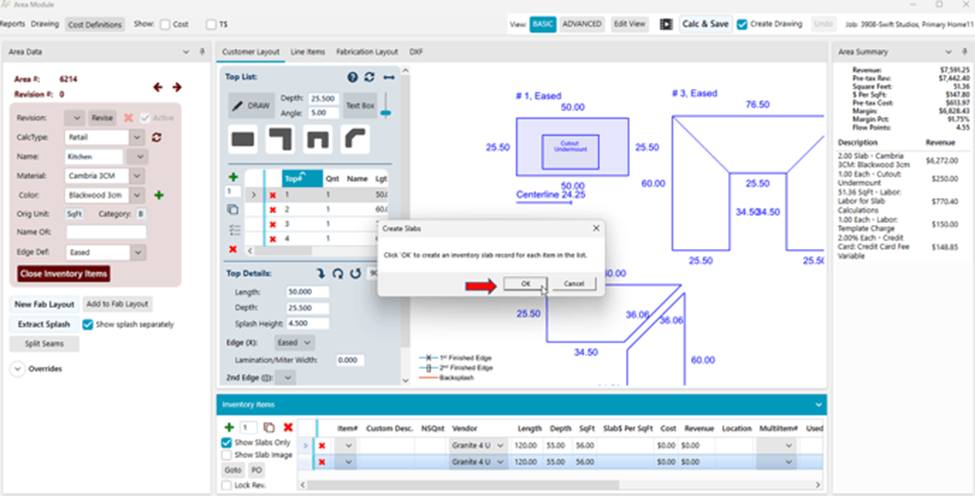Pin the Area Data panel

tap(202, 52)
